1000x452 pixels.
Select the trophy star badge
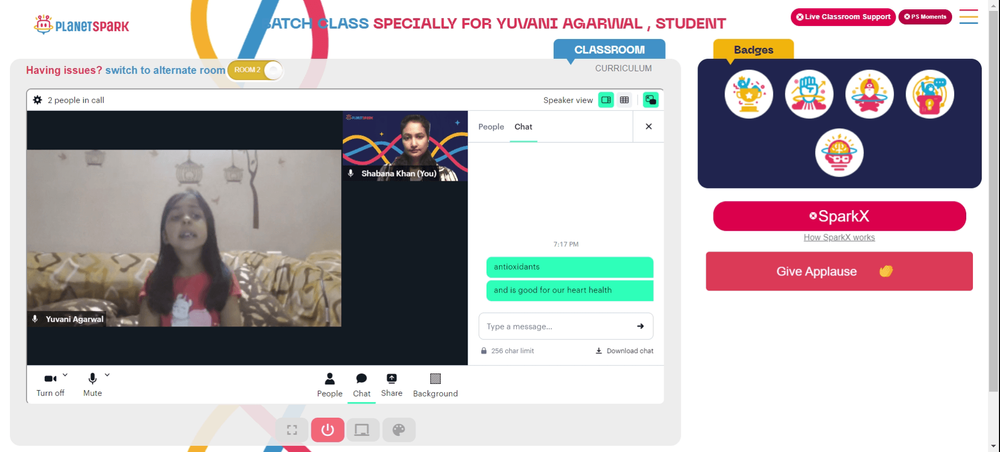pyautogui.click(x=749, y=94)
